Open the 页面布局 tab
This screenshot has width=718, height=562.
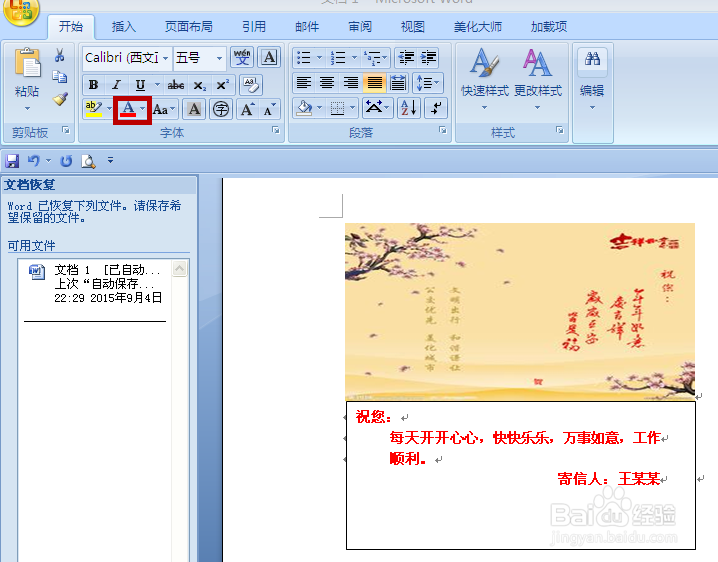189,27
